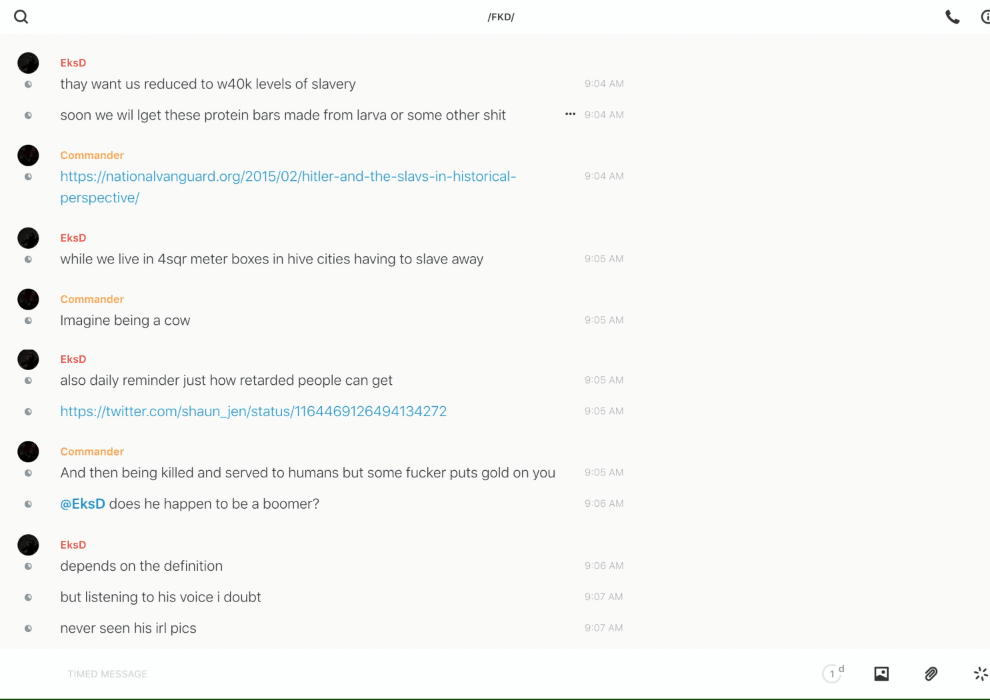Open the twitter.com/shaun_jen status link
This screenshot has height=700, width=990.
pyautogui.click(x=253, y=411)
